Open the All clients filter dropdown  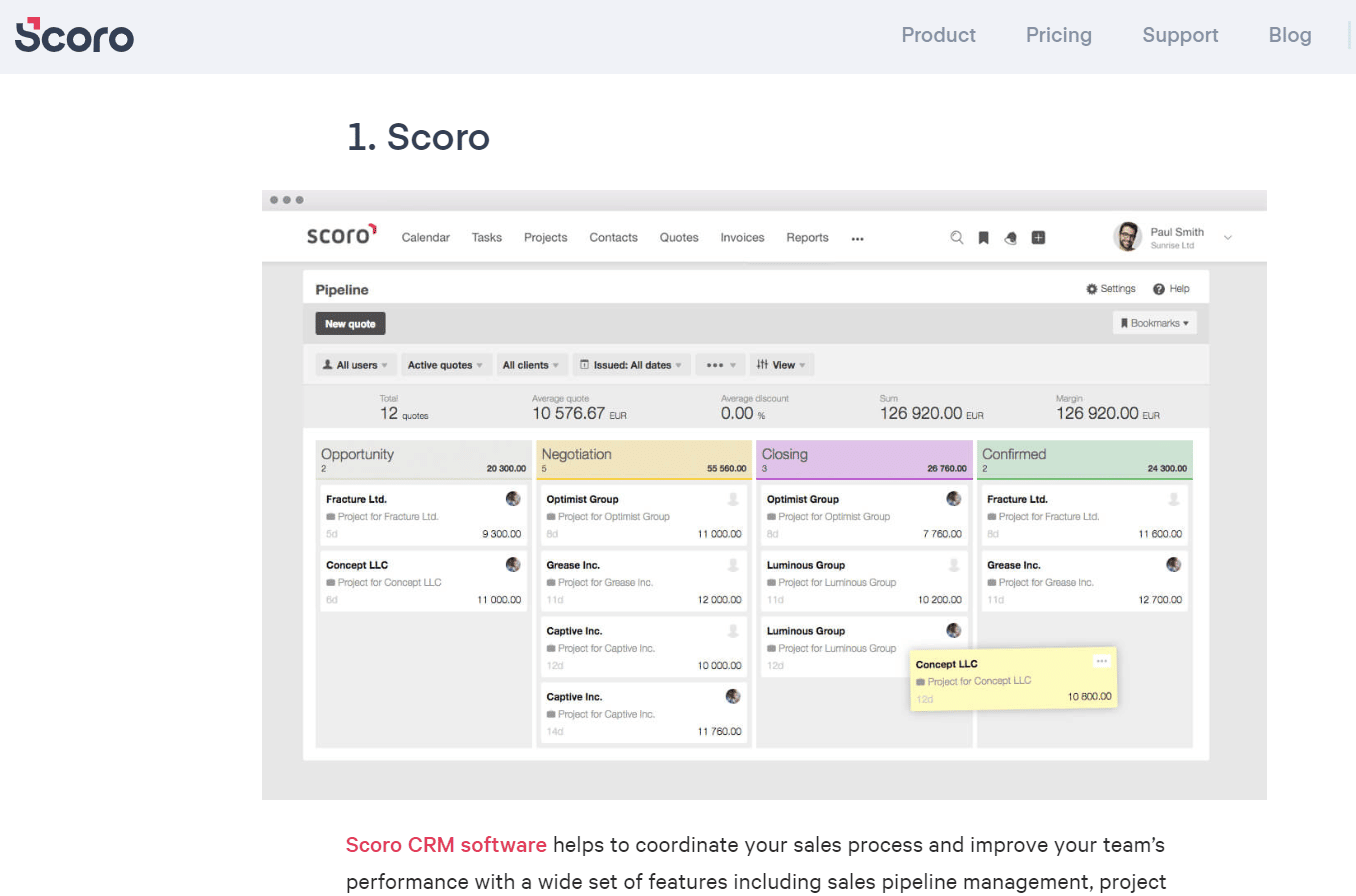pos(532,365)
